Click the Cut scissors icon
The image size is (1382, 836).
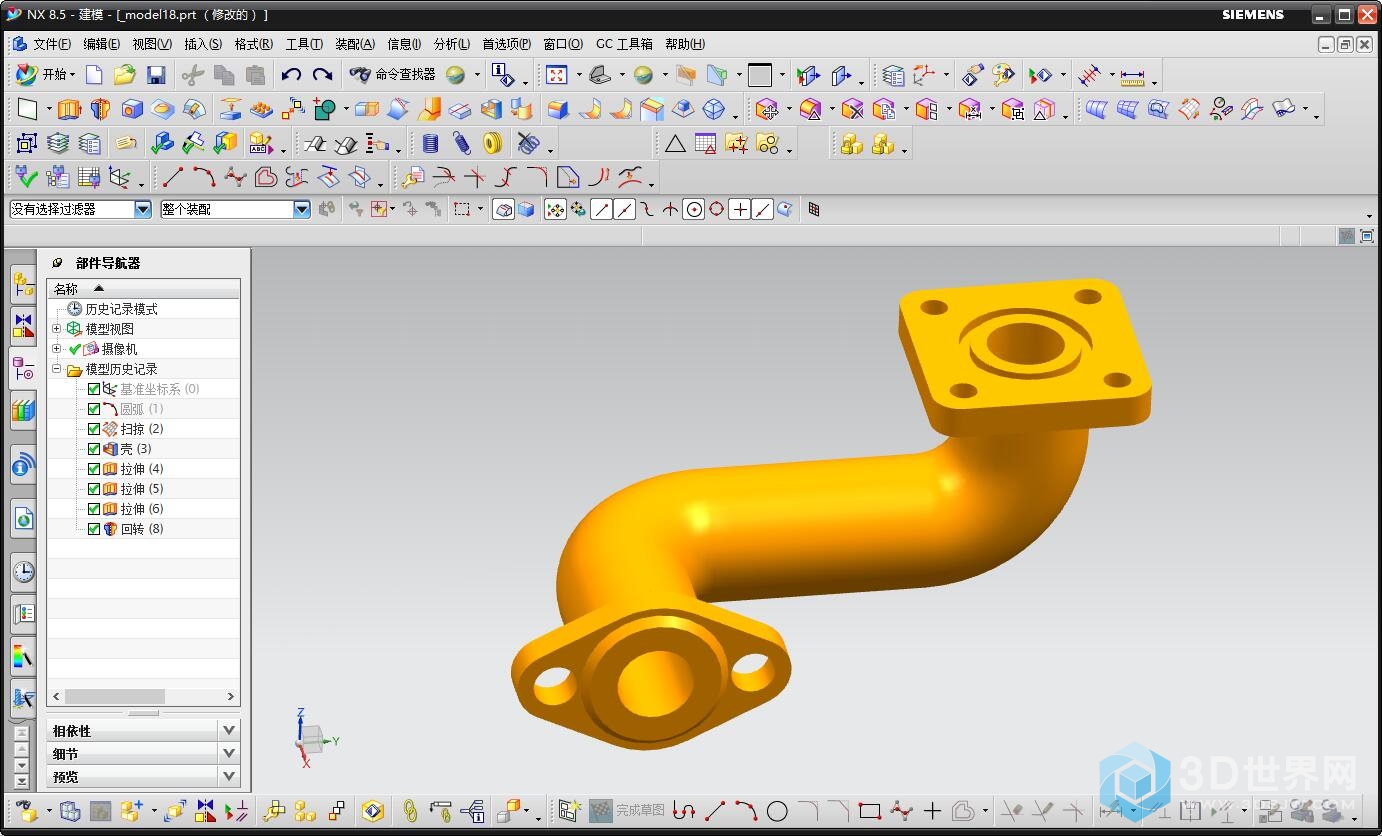coord(192,75)
